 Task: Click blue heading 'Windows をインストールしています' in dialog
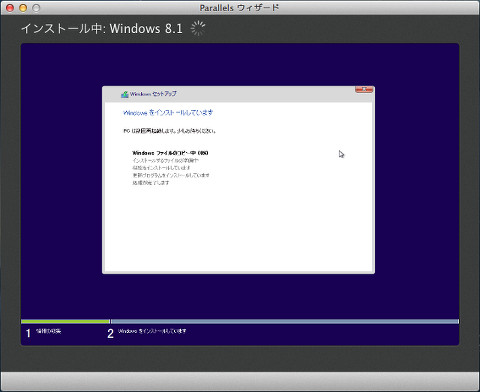168,113
